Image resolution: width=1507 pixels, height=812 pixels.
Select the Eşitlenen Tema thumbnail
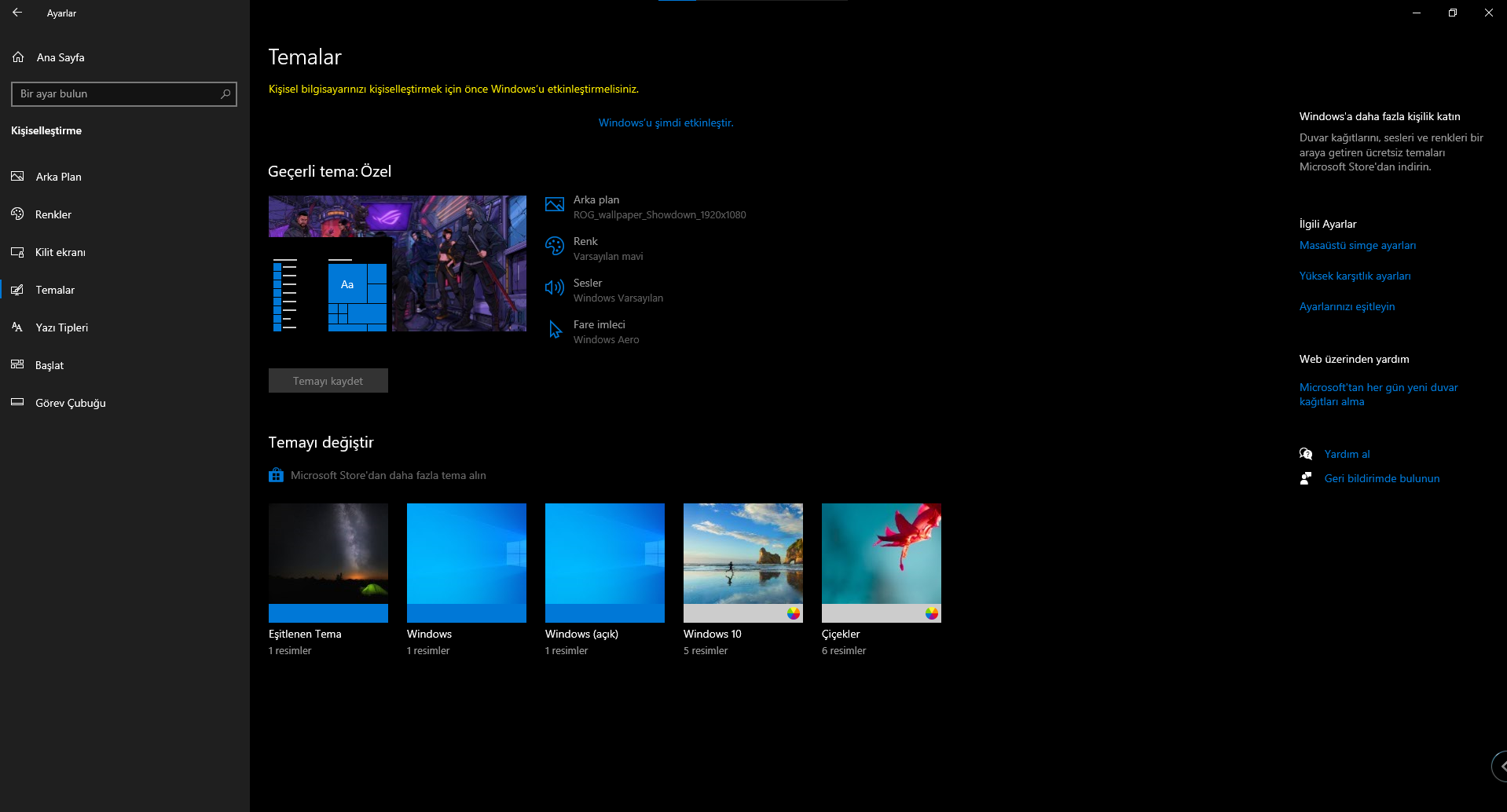(328, 563)
